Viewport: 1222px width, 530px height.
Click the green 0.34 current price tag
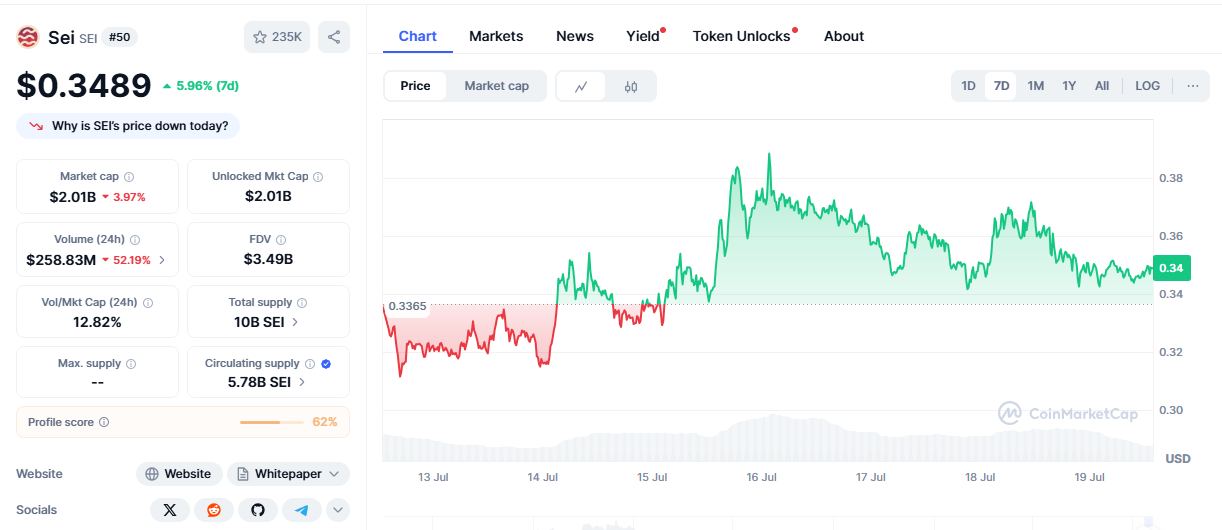pyautogui.click(x=1170, y=267)
